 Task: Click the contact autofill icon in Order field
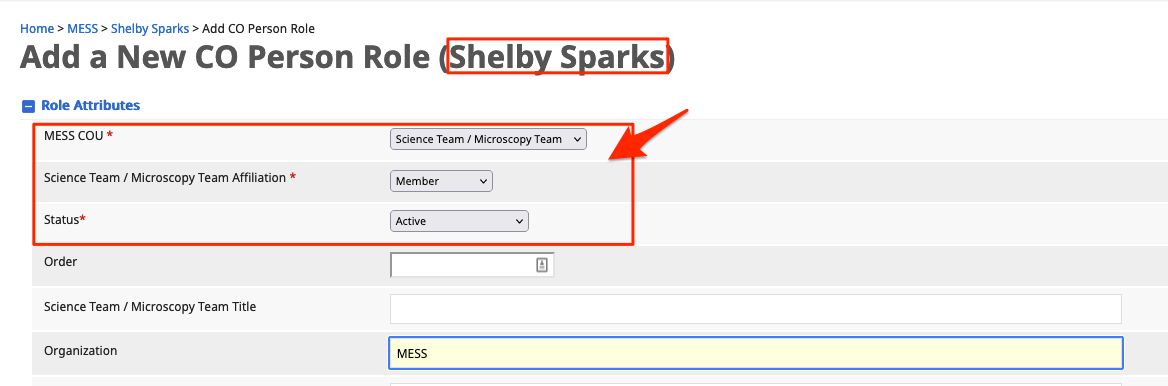pyautogui.click(x=542, y=265)
